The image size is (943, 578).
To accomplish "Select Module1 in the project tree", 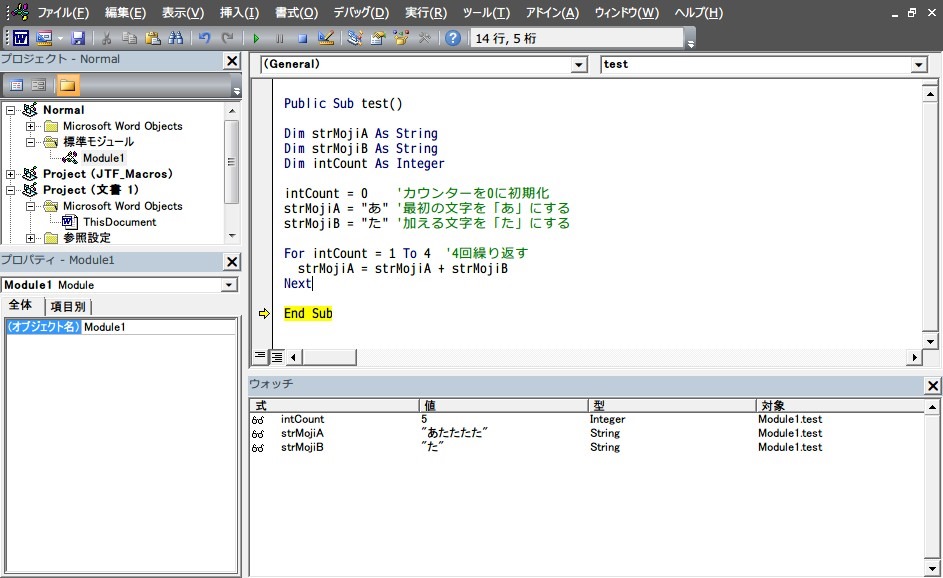I will 103,158.
